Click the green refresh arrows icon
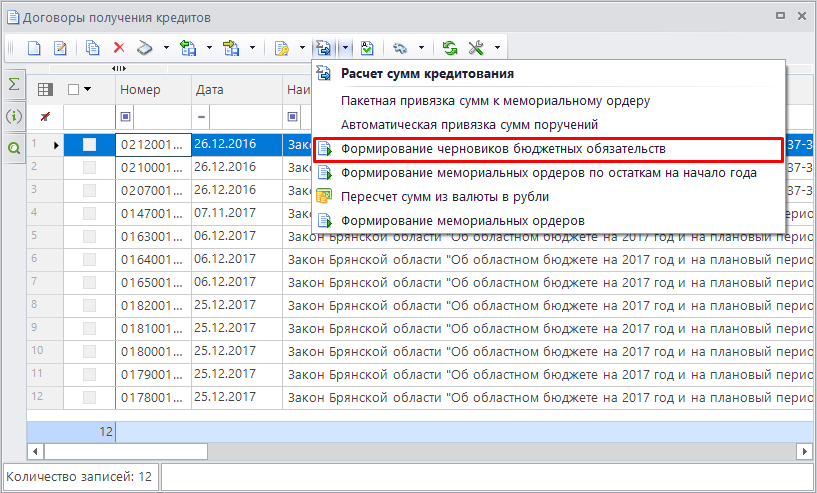This screenshot has height=493, width=817. [x=450, y=47]
